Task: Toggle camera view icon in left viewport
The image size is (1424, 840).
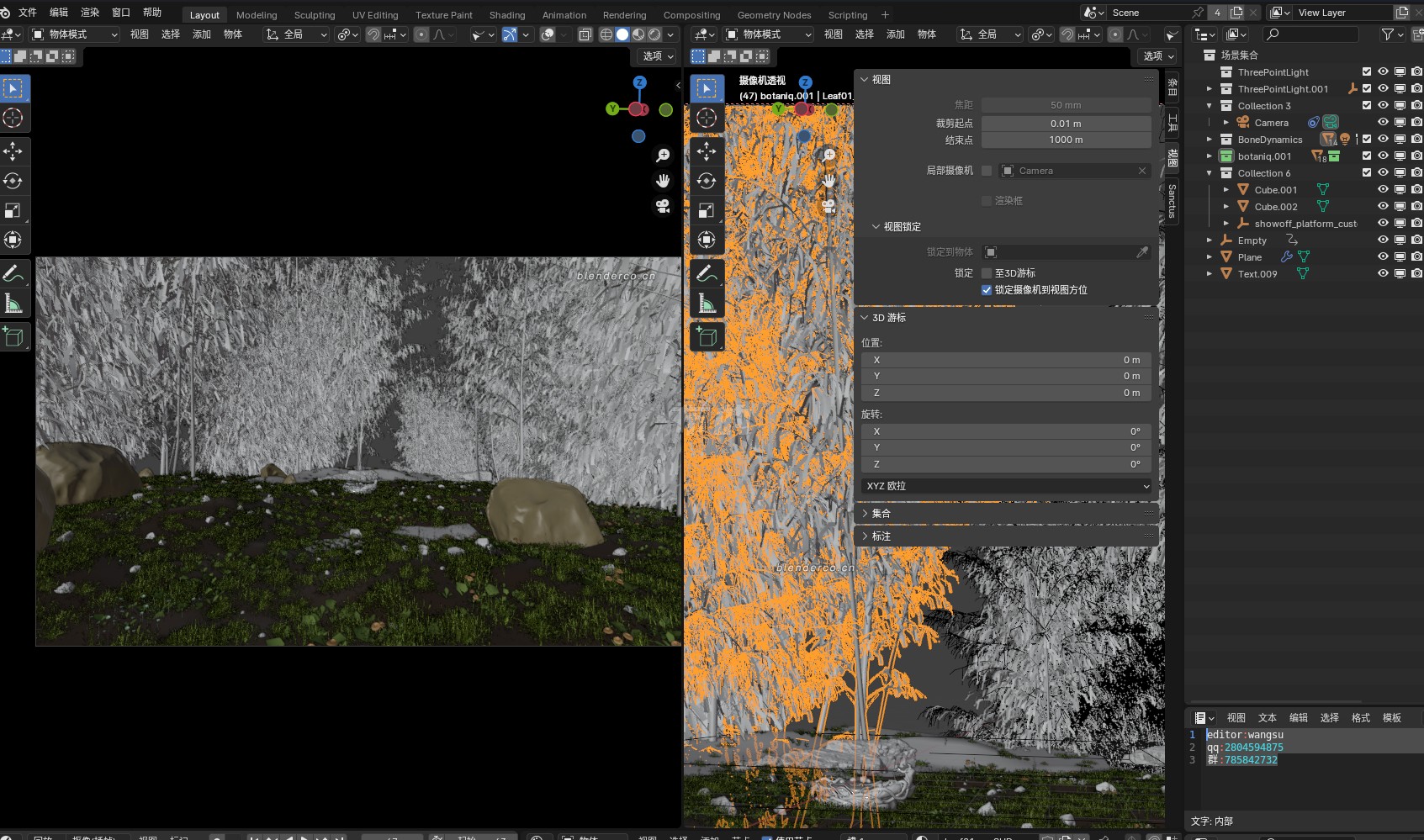Action: tap(663, 206)
